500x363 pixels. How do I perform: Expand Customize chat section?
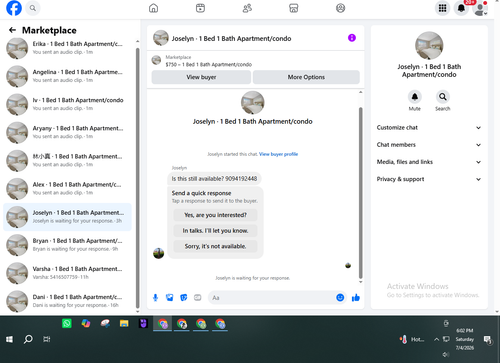point(429,128)
